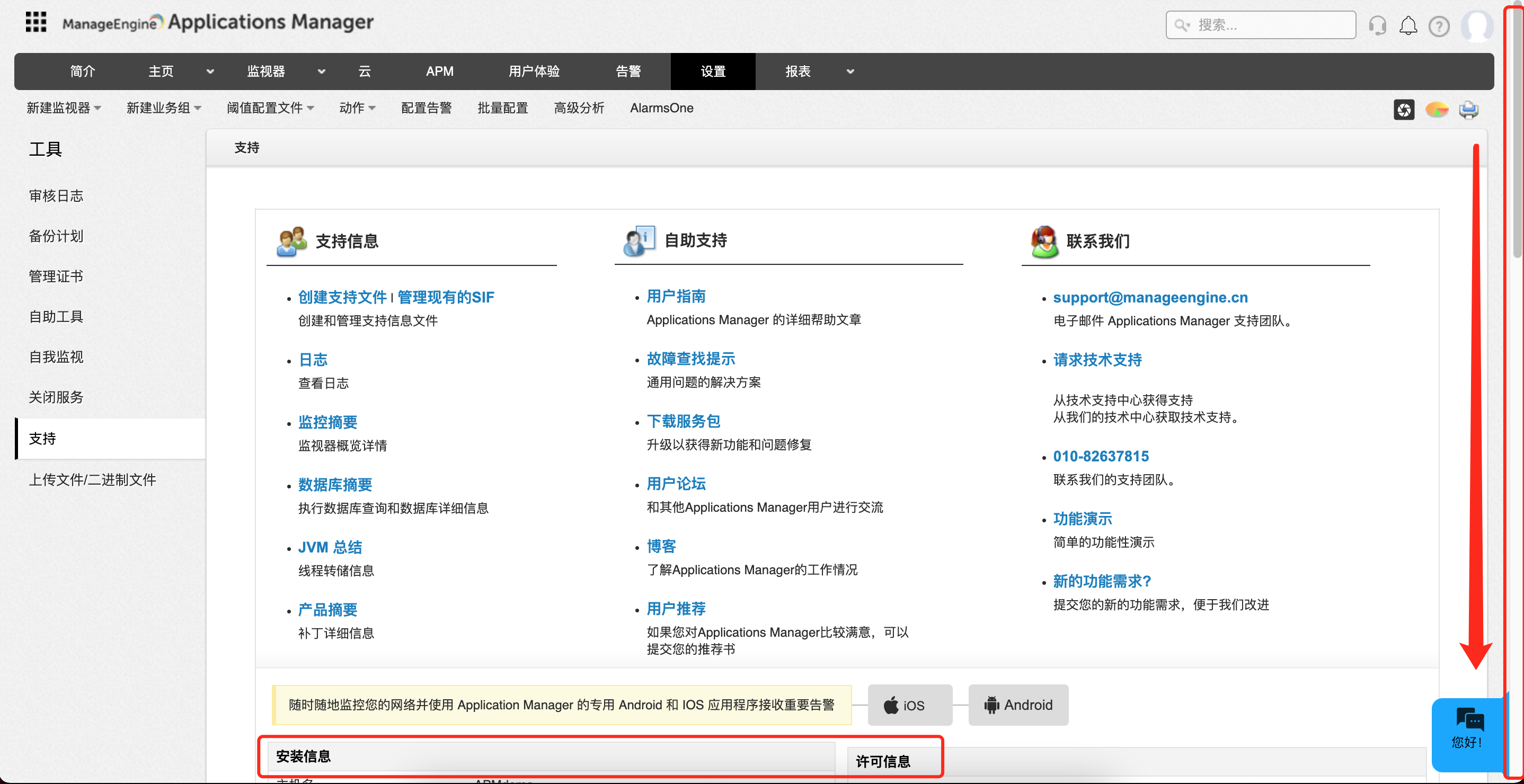The image size is (1524, 784).
Task: Click the Android app button
Action: (x=1018, y=705)
